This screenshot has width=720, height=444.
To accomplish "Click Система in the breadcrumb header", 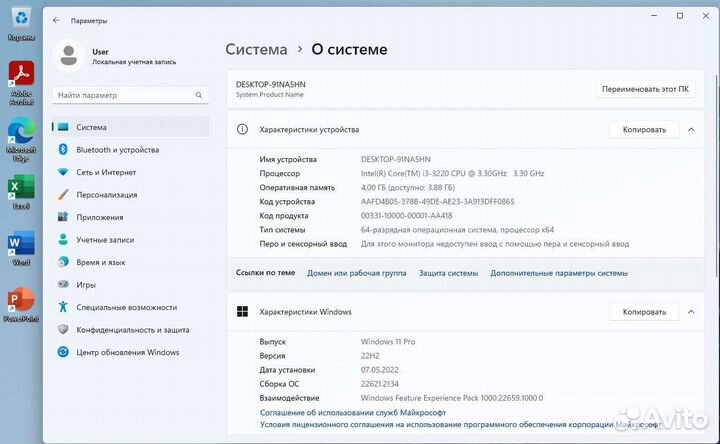I will pyautogui.click(x=256, y=50).
